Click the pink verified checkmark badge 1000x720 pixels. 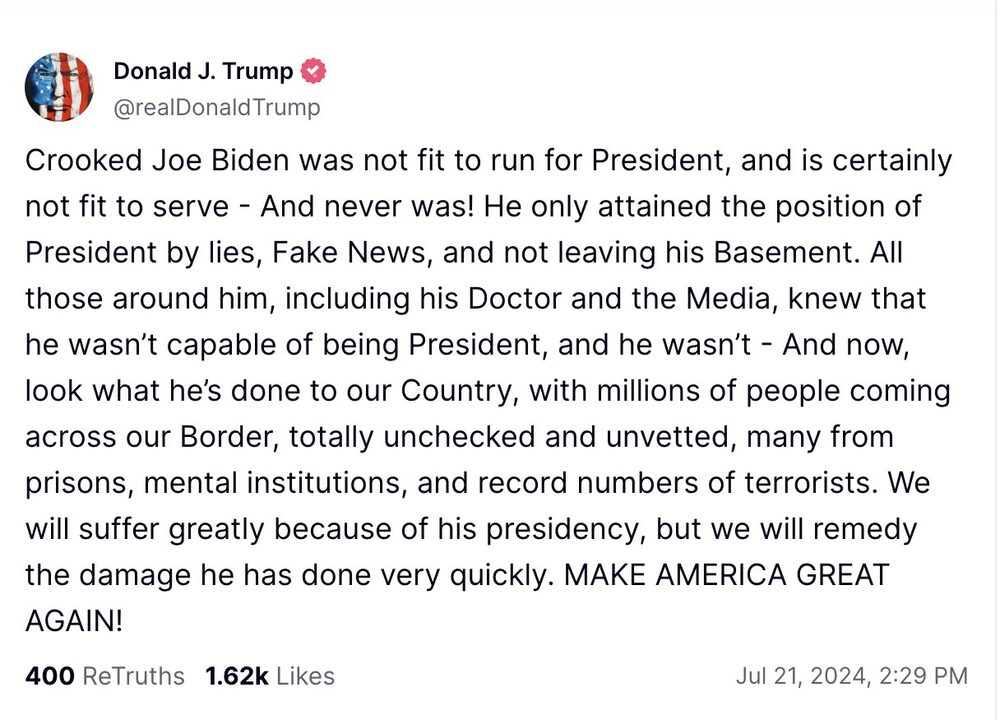(313, 70)
